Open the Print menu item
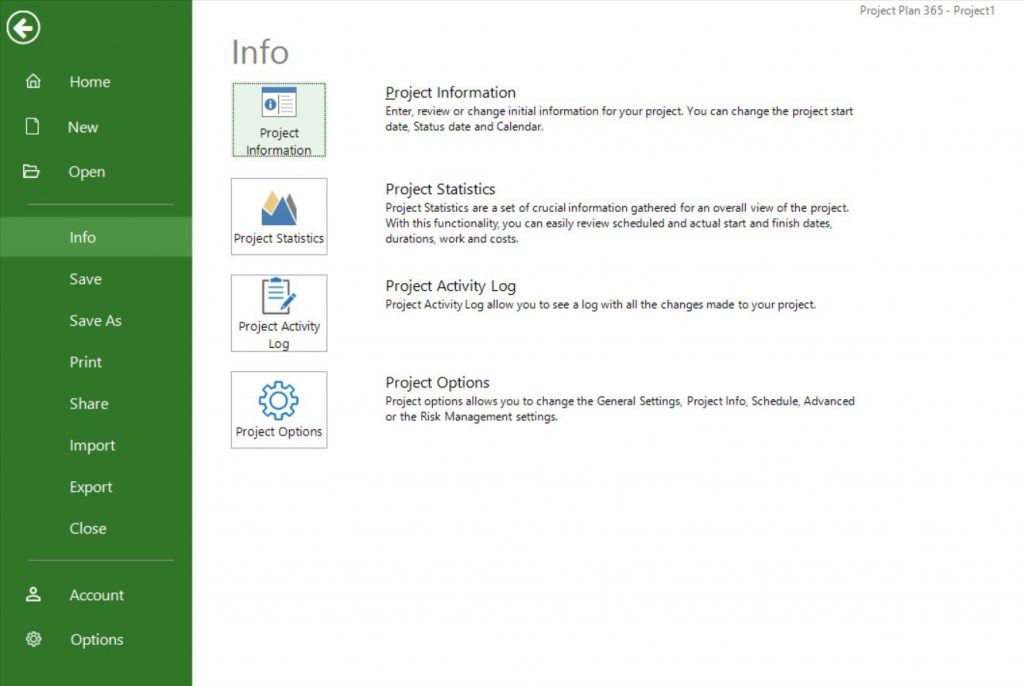The width and height of the screenshot is (1024, 686). coord(85,362)
